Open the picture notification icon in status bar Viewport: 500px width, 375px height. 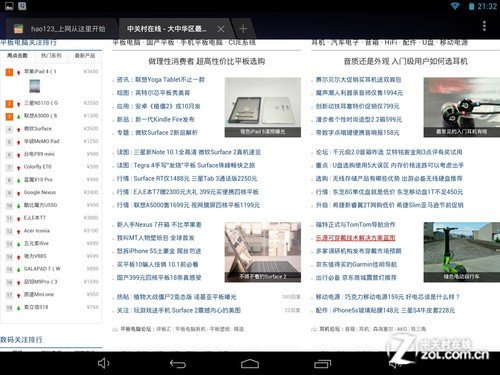pos(9,6)
